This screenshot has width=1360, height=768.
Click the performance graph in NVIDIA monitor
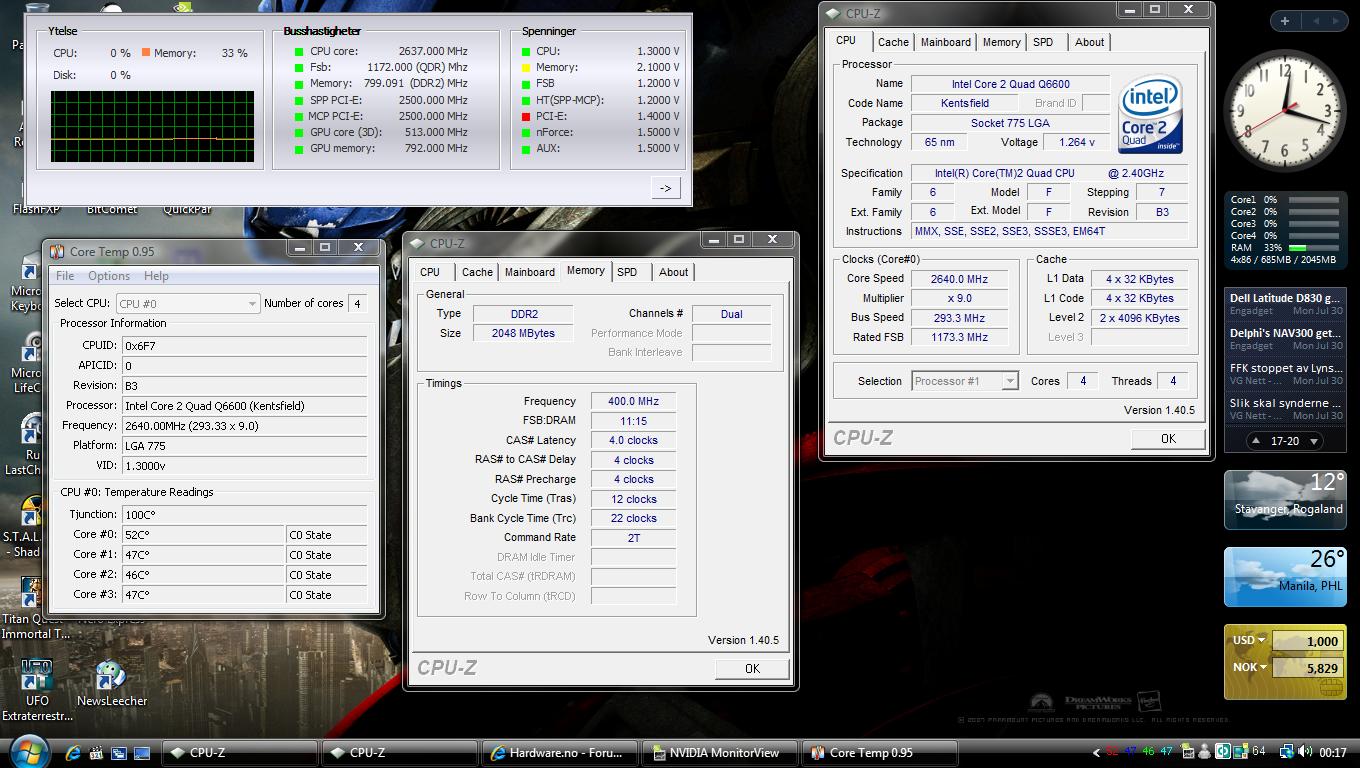tap(153, 127)
